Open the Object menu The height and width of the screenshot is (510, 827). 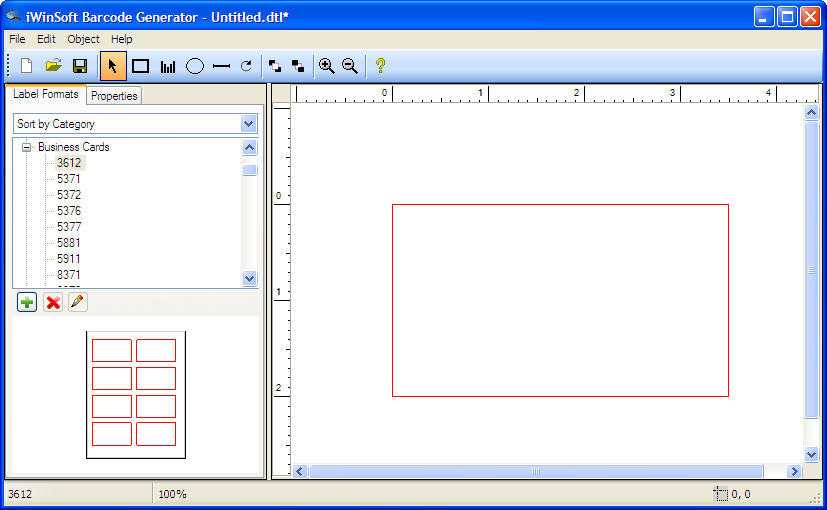coord(83,39)
